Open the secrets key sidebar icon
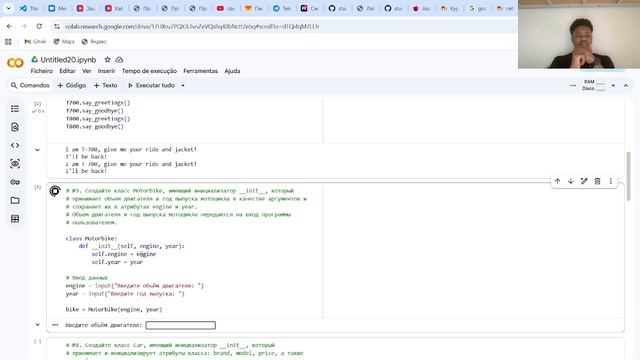 pos(15,182)
